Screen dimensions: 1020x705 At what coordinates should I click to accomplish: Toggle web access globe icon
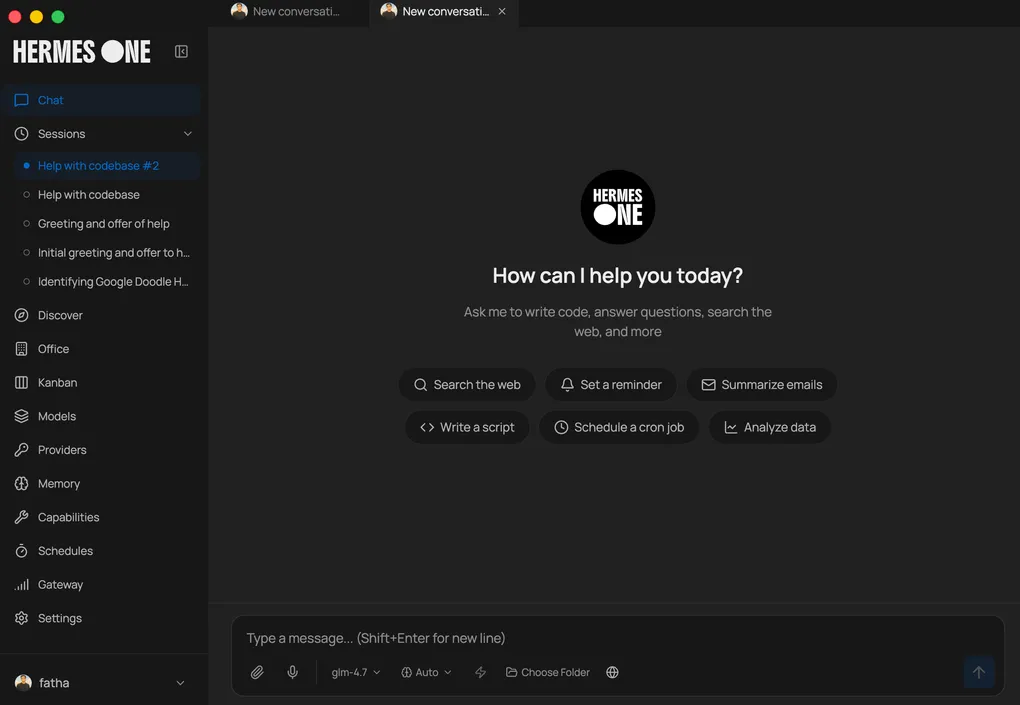click(612, 672)
